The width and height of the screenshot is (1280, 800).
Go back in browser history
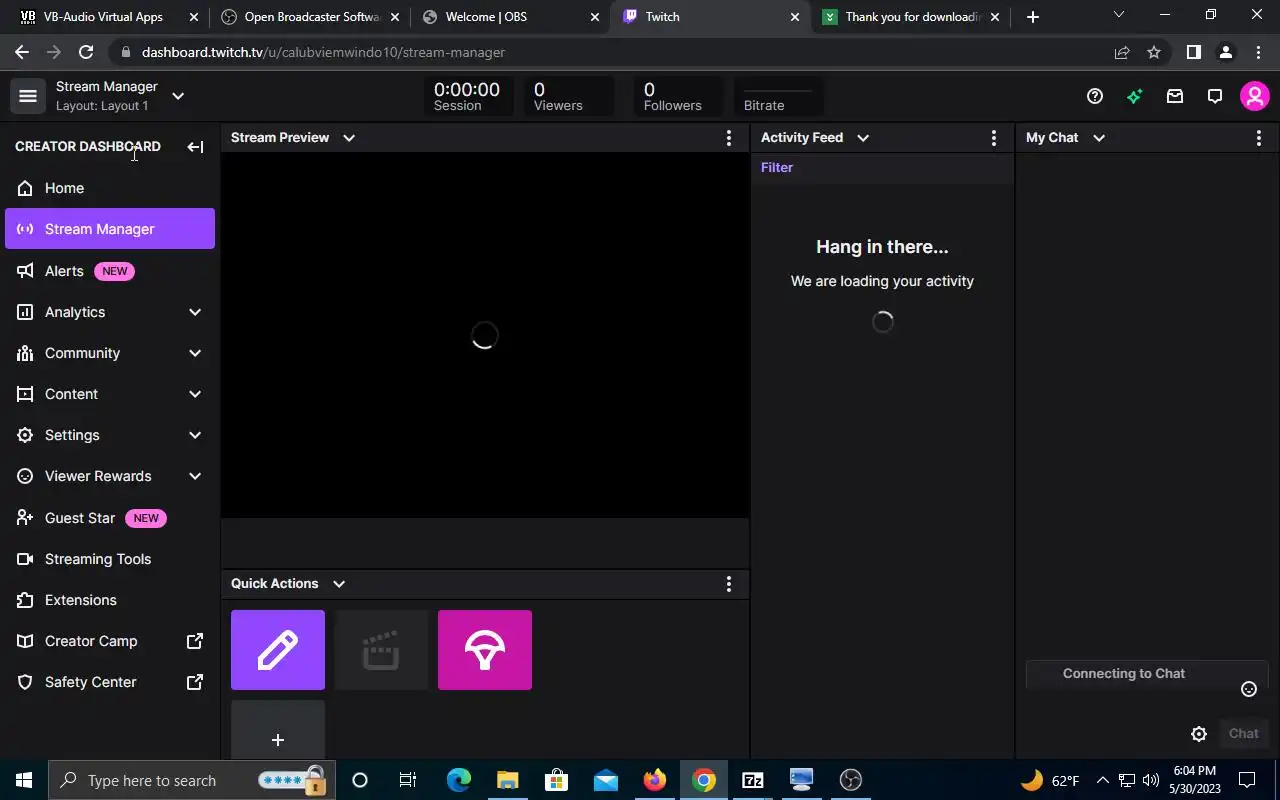point(22,52)
